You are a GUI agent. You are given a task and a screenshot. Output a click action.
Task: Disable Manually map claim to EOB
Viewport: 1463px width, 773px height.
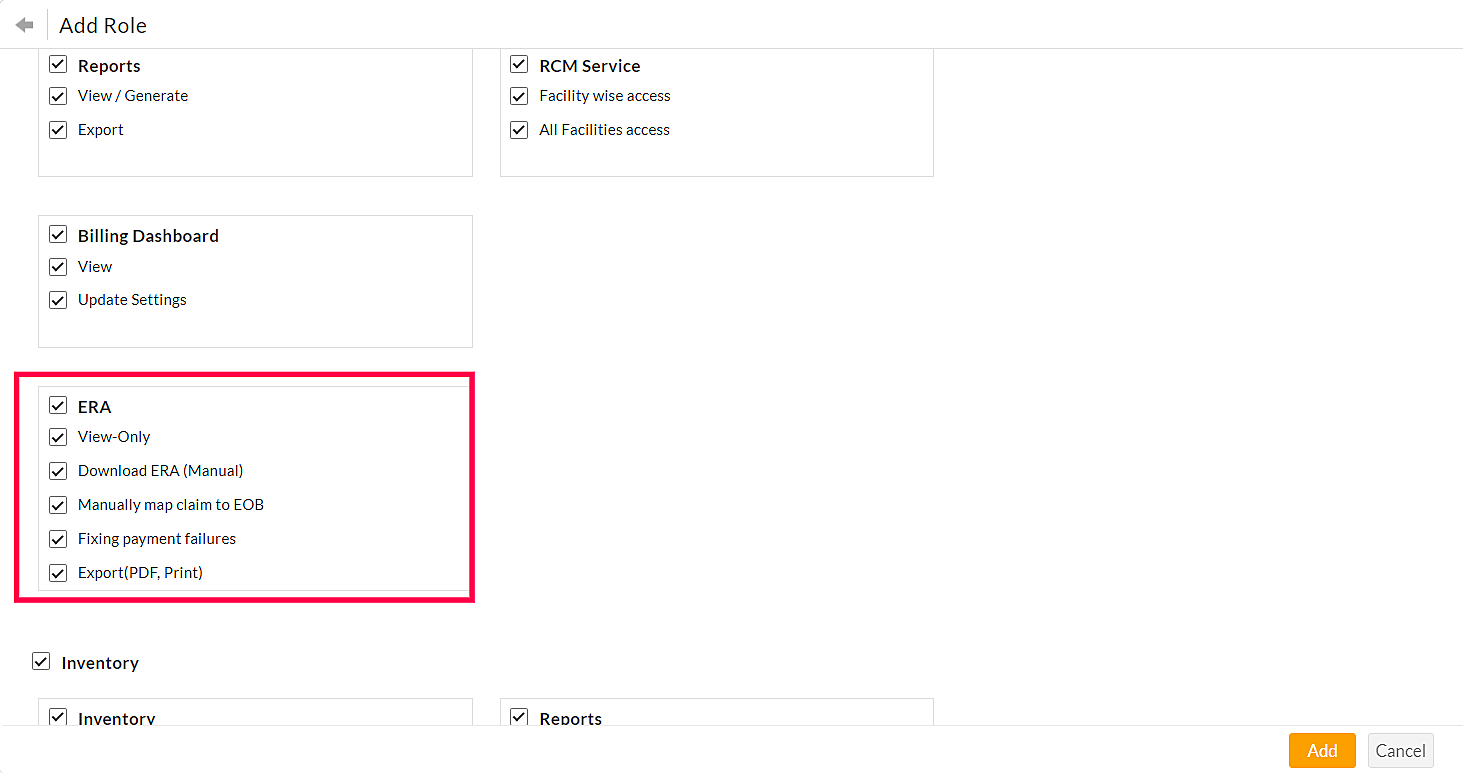[58, 505]
